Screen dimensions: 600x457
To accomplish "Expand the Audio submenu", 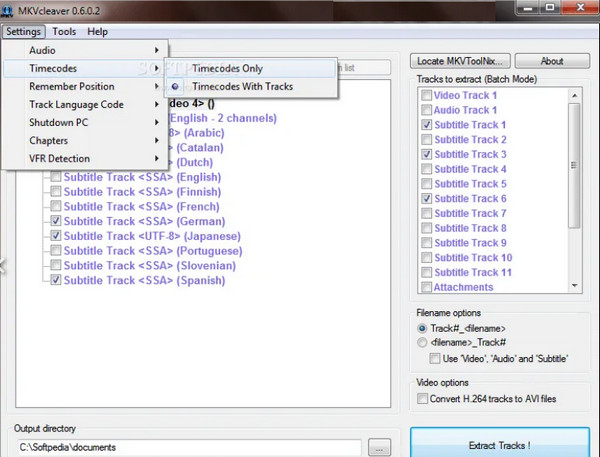I will (x=85, y=50).
